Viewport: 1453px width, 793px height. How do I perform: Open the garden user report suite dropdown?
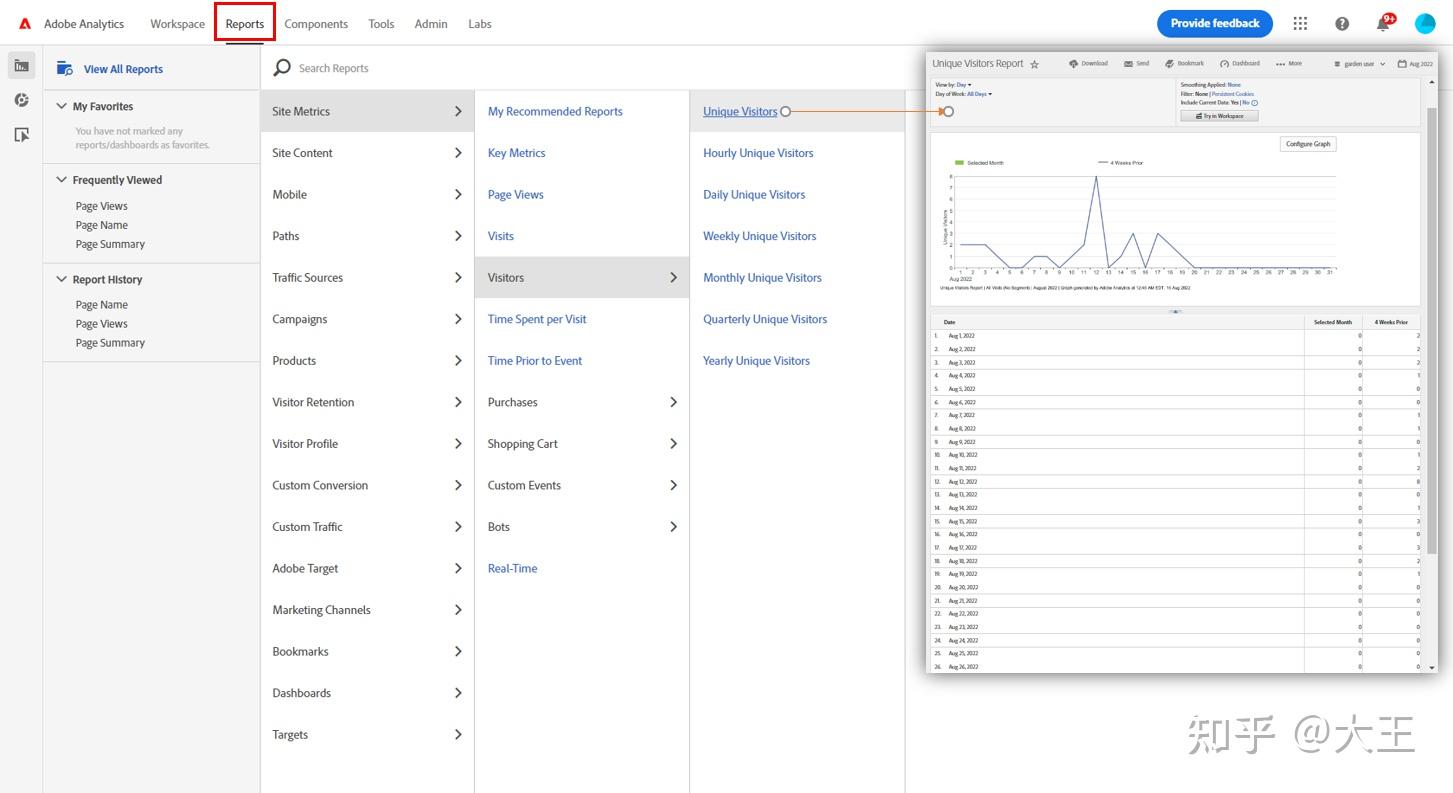coord(1360,62)
